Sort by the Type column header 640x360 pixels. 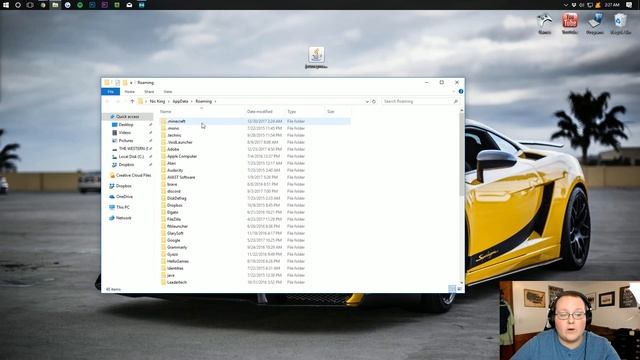(x=291, y=111)
